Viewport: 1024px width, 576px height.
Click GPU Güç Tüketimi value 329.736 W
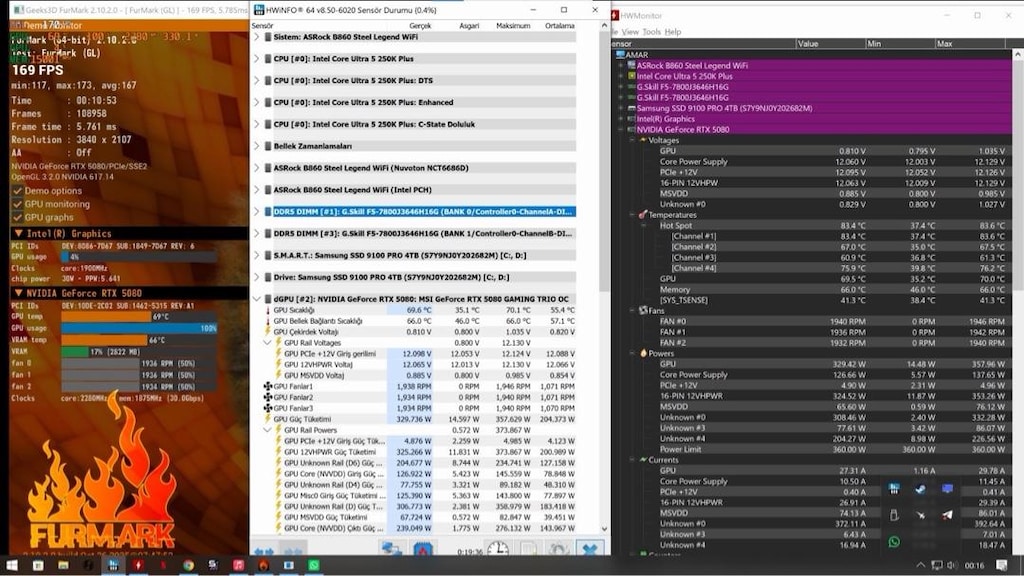coord(413,419)
